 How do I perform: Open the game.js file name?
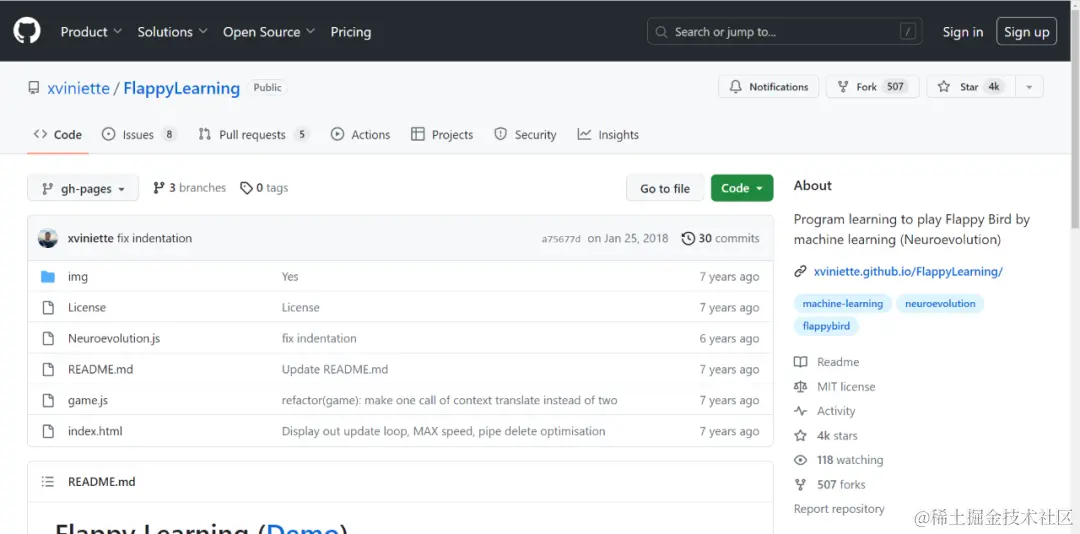(x=87, y=400)
